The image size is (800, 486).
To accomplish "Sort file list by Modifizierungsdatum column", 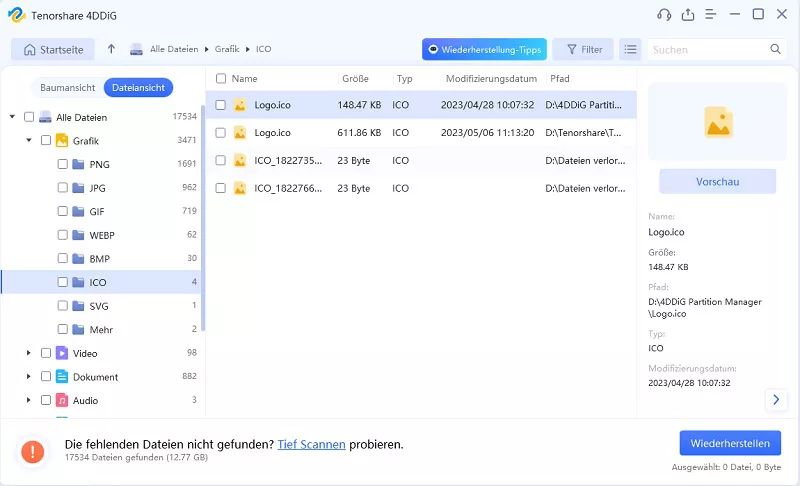I will (x=491, y=79).
